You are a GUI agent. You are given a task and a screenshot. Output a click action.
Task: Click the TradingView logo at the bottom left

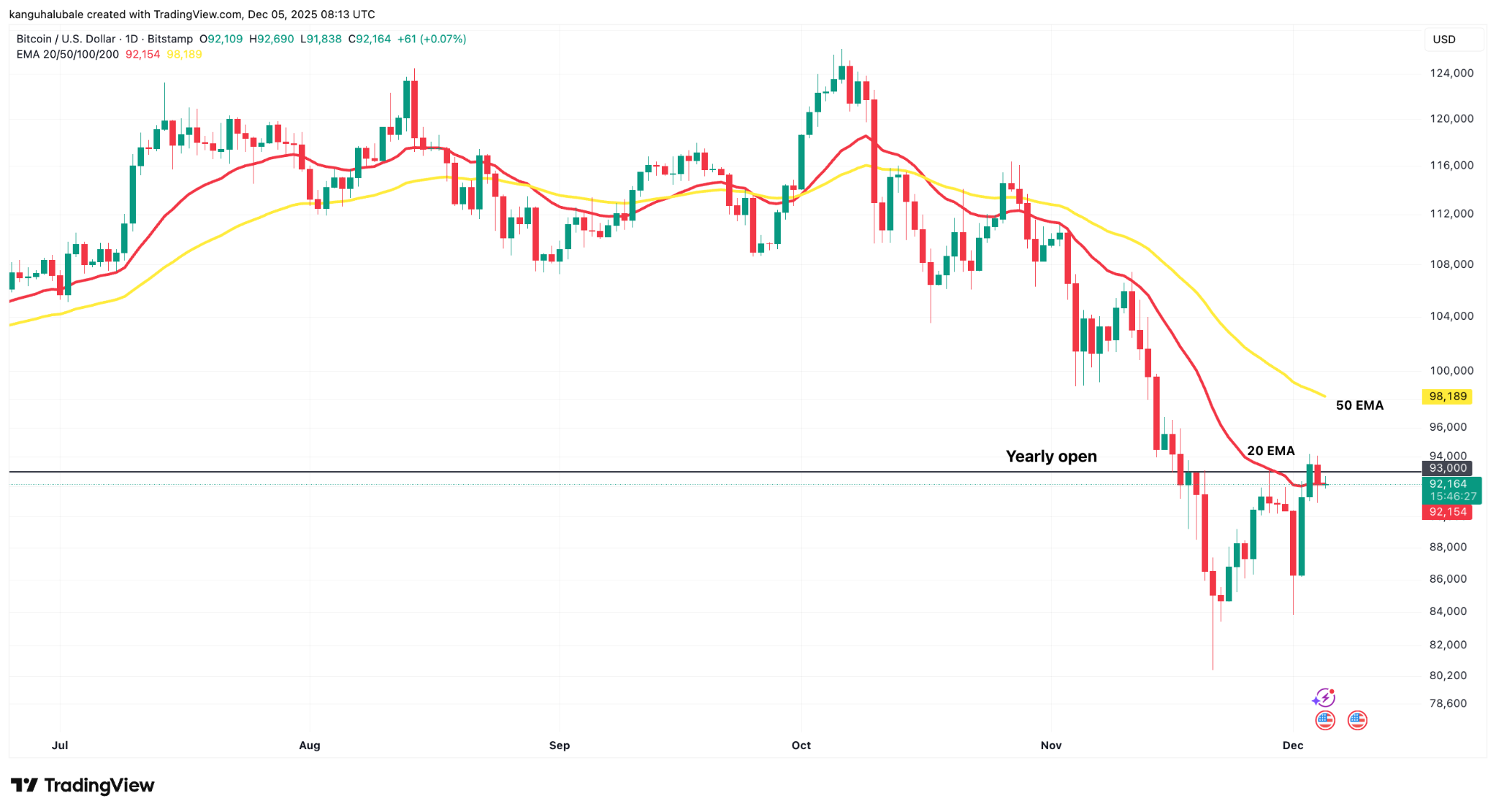[83, 786]
